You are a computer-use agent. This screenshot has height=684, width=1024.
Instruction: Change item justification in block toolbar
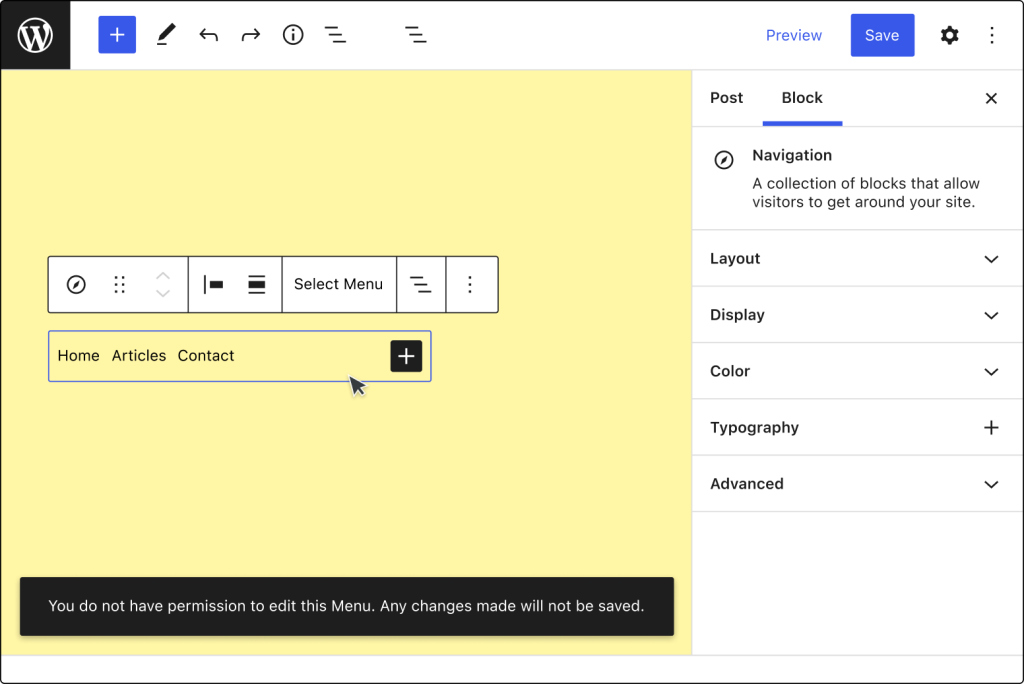pyautogui.click(x=213, y=284)
